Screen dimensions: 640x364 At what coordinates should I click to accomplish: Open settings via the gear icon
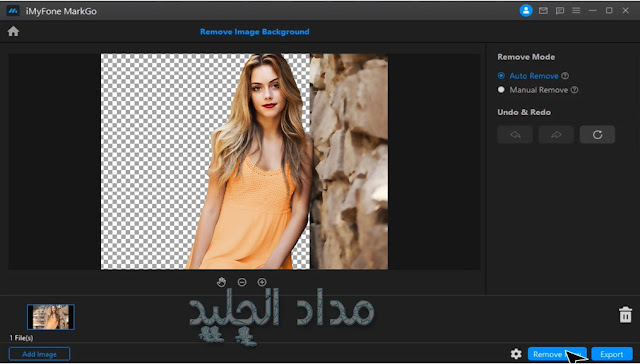click(x=516, y=354)
